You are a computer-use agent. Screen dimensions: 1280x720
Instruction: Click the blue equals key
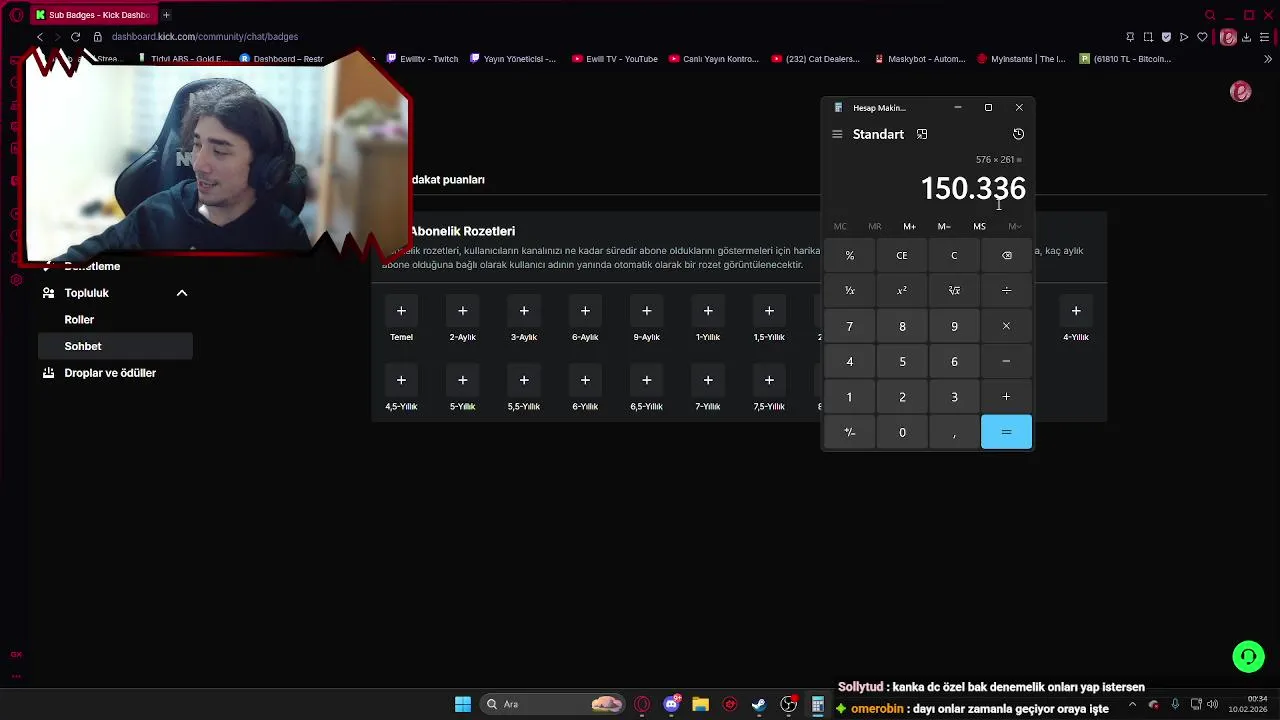(1006, 433)
